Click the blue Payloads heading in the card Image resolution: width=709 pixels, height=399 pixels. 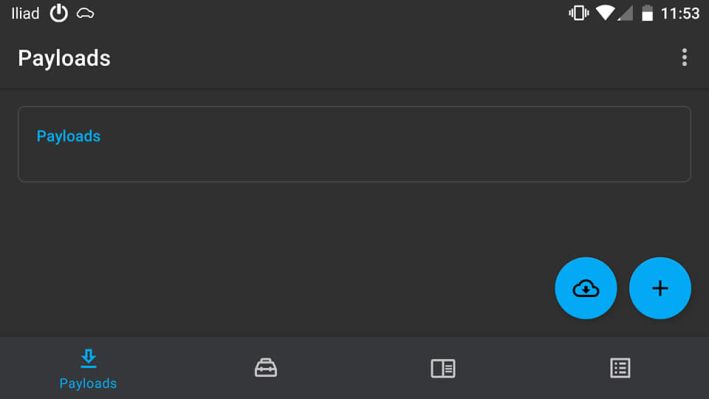pyautogui.click(x=68, y=136)
